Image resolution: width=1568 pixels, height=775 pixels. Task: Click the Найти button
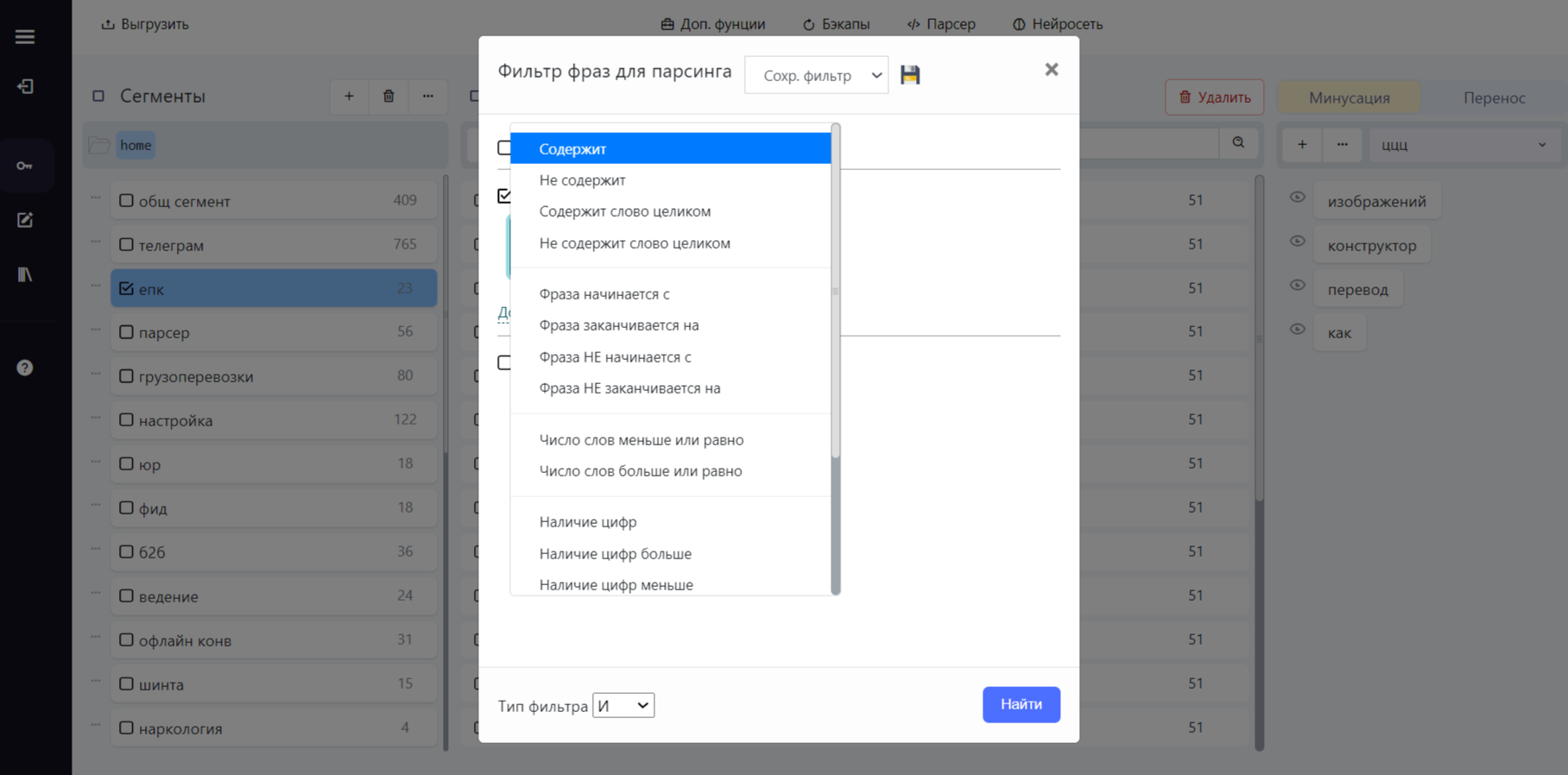click(1021, 704)
